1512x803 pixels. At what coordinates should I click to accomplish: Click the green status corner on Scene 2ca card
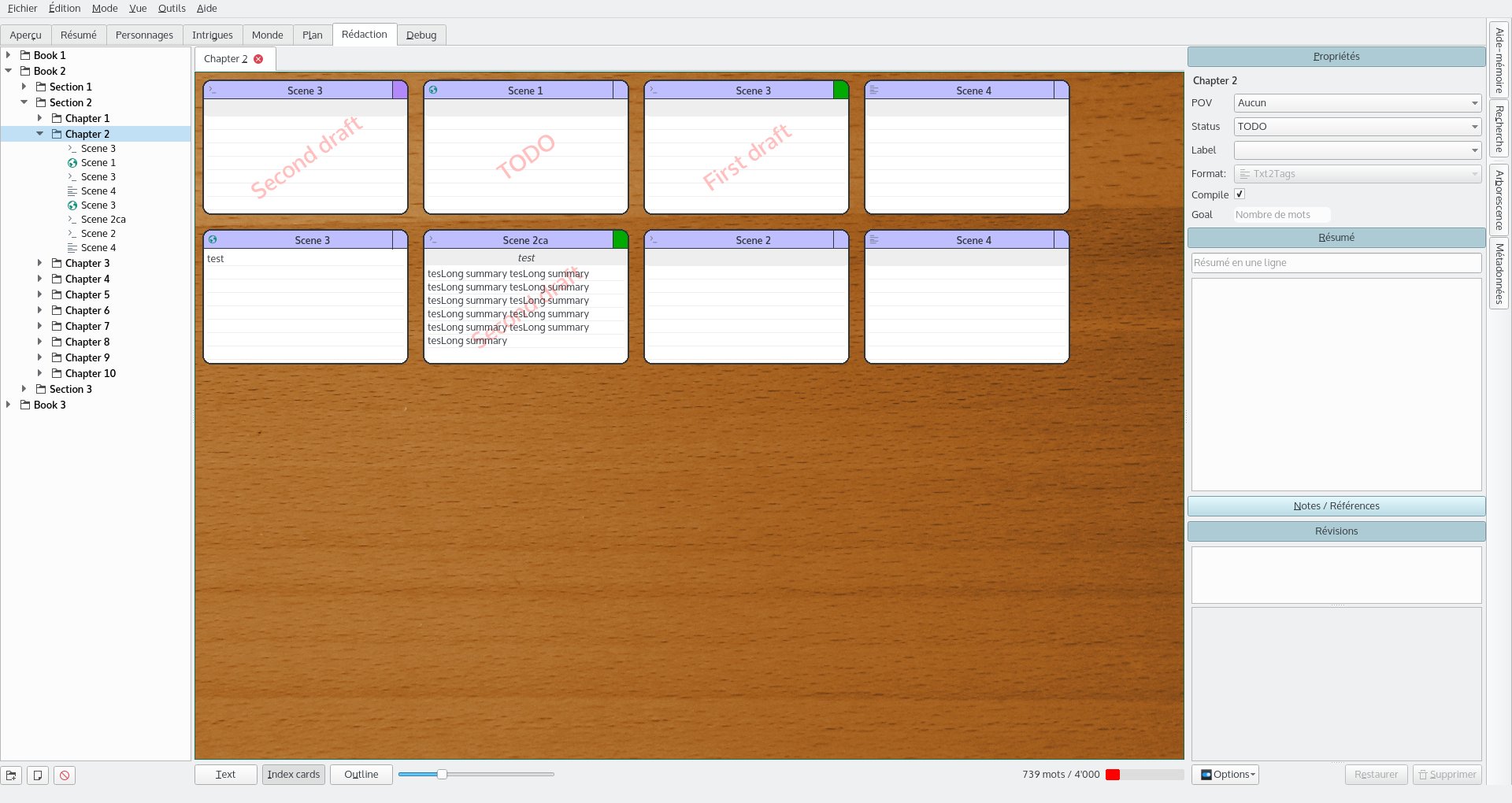coord(620,239)
